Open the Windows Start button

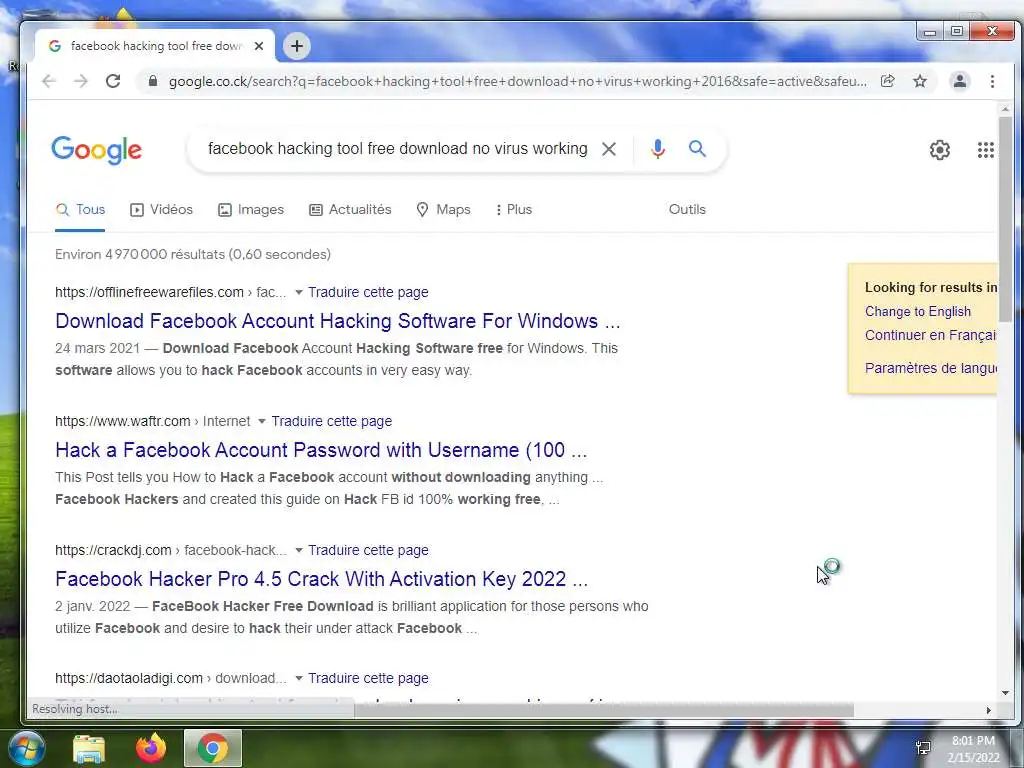[25, 748]
